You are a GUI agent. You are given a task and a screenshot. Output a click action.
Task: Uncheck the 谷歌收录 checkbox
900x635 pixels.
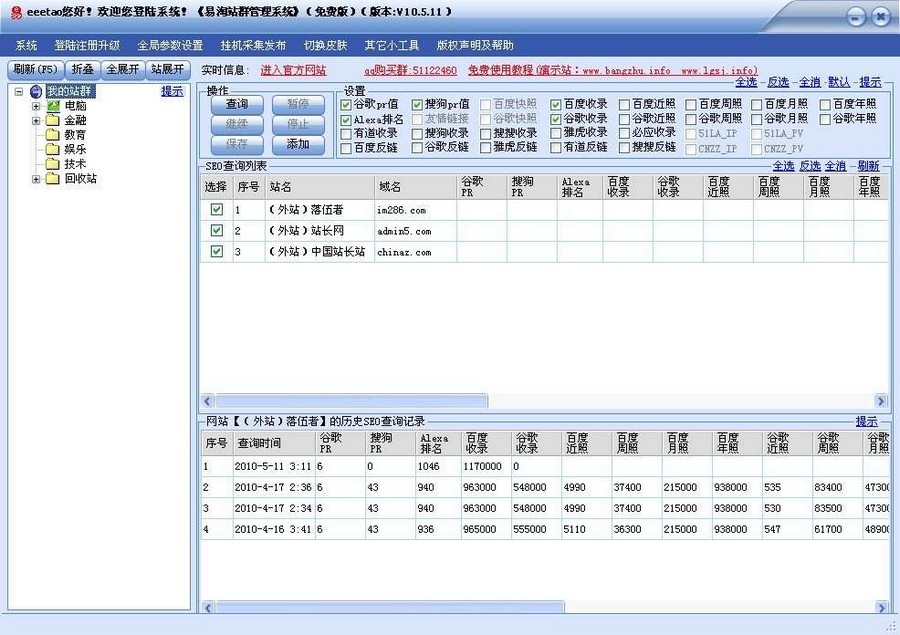[556, 119]
